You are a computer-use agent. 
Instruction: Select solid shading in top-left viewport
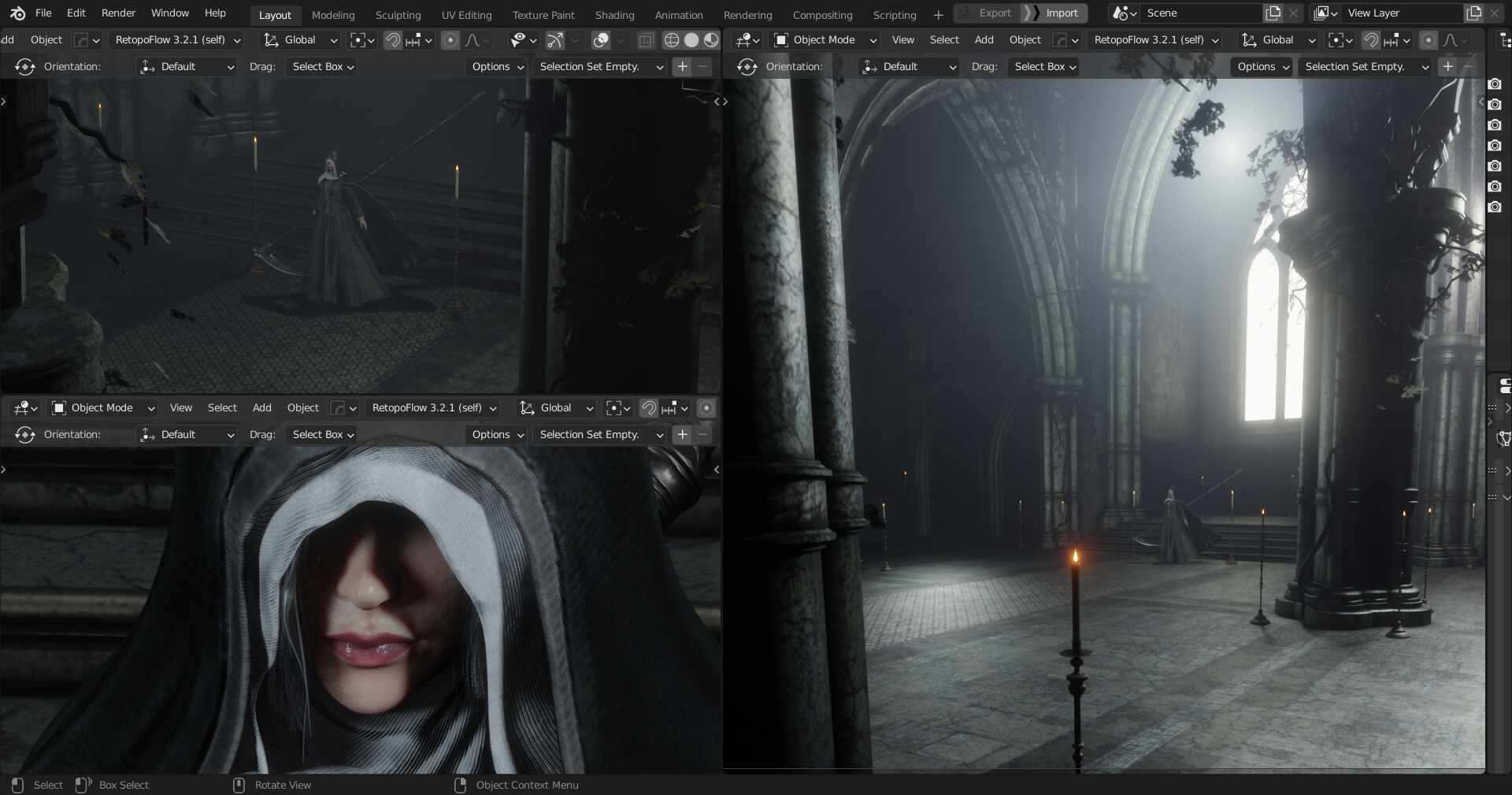pos(691,40)
